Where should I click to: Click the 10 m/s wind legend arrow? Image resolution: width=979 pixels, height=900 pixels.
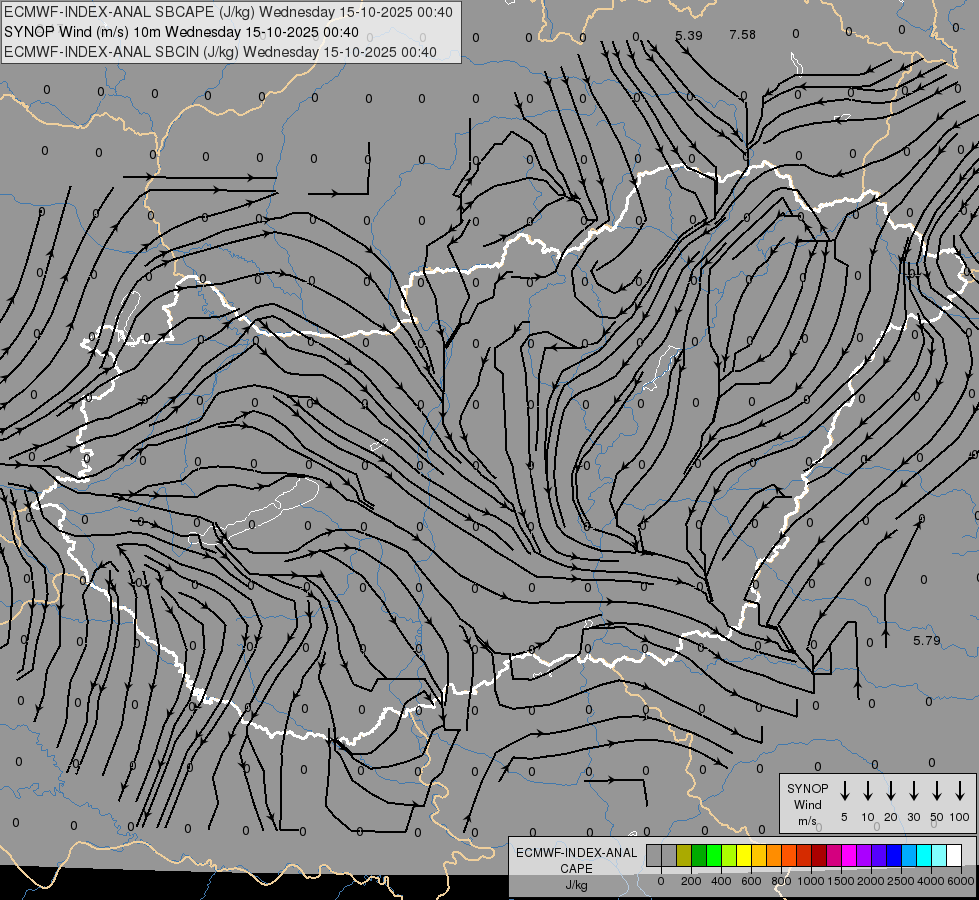(867, 791)
